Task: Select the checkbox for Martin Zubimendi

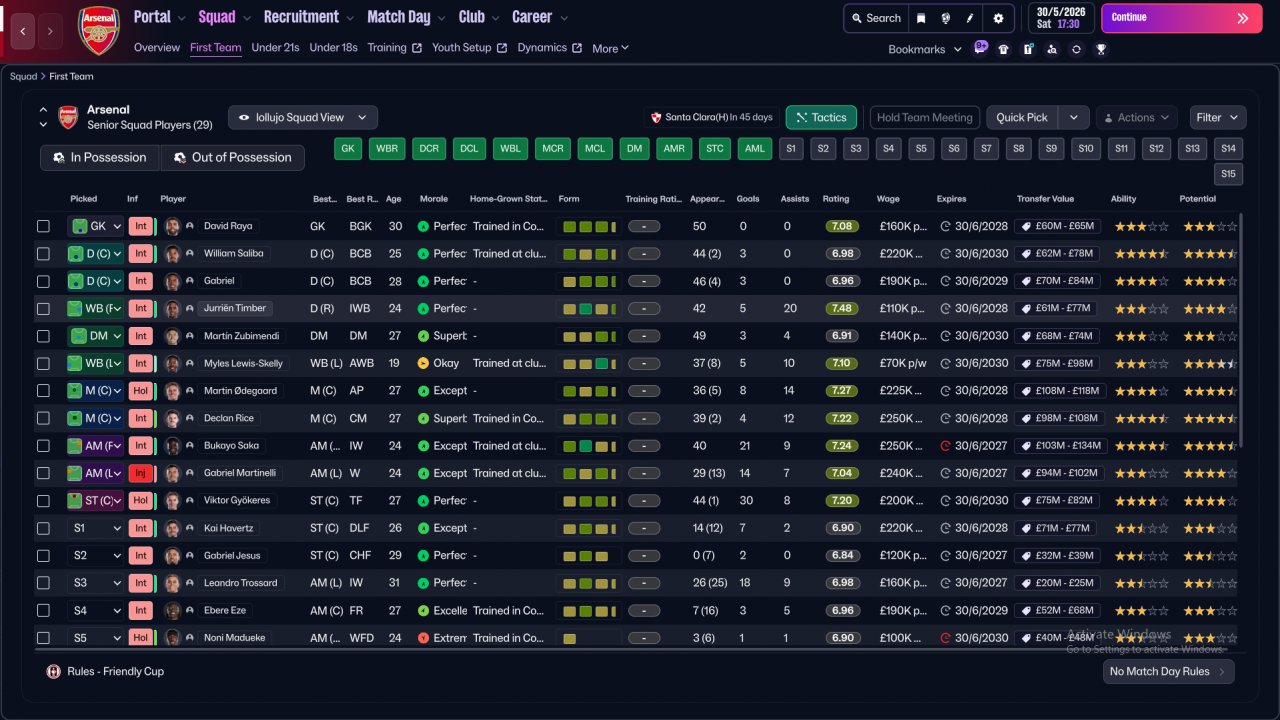Action: pos(43,336)
